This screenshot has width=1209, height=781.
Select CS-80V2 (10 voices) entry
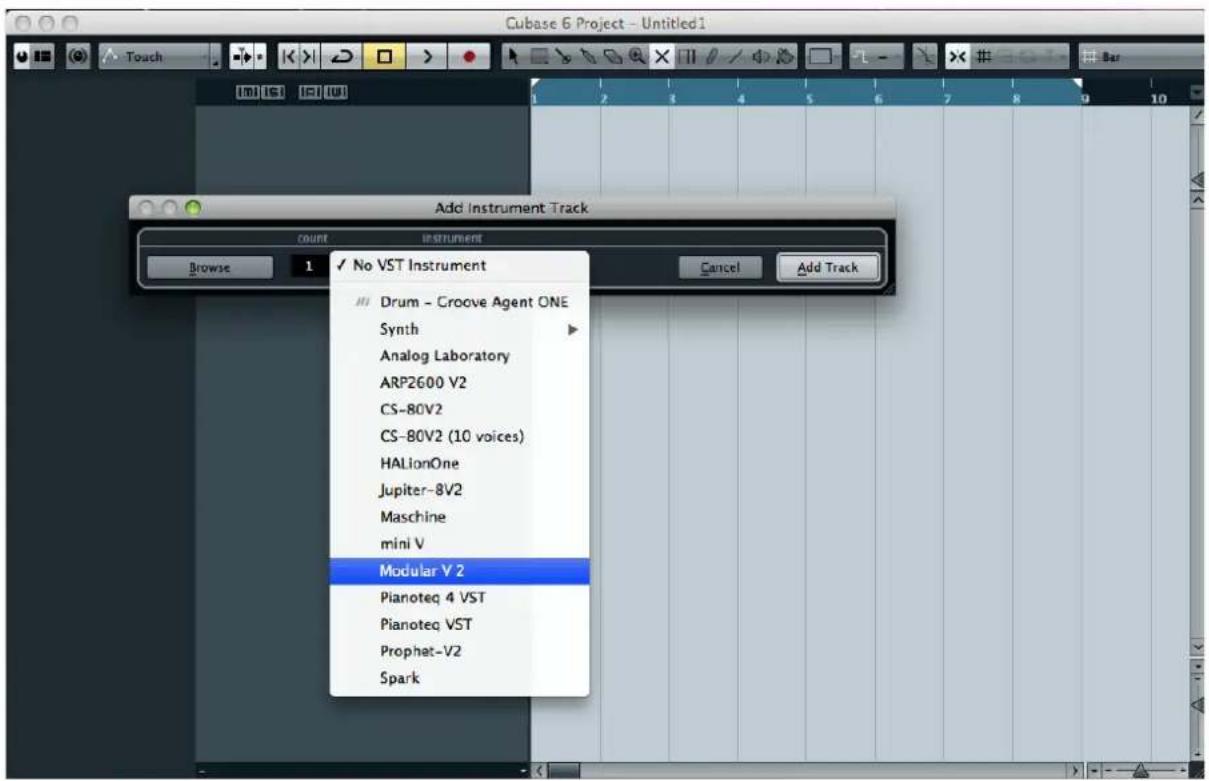[x=459, y=436]
